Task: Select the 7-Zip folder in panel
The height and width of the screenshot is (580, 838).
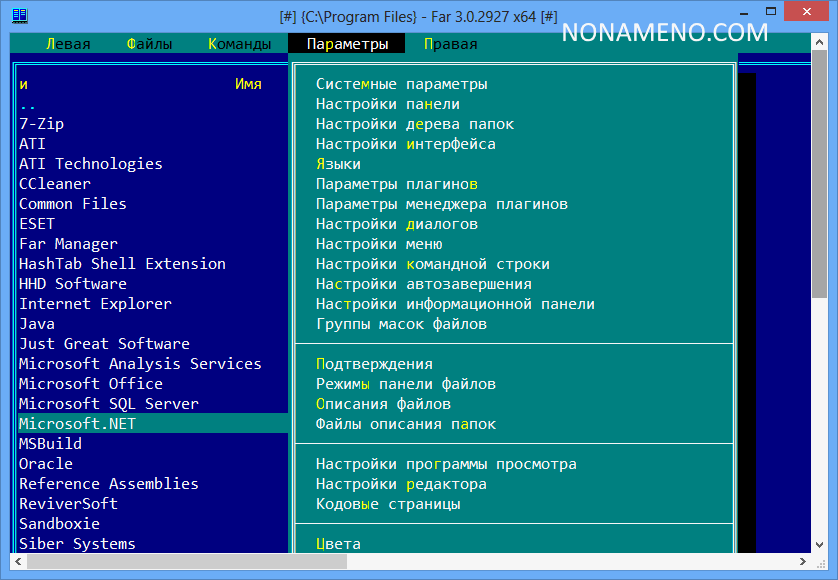Action: pos(42,124)
